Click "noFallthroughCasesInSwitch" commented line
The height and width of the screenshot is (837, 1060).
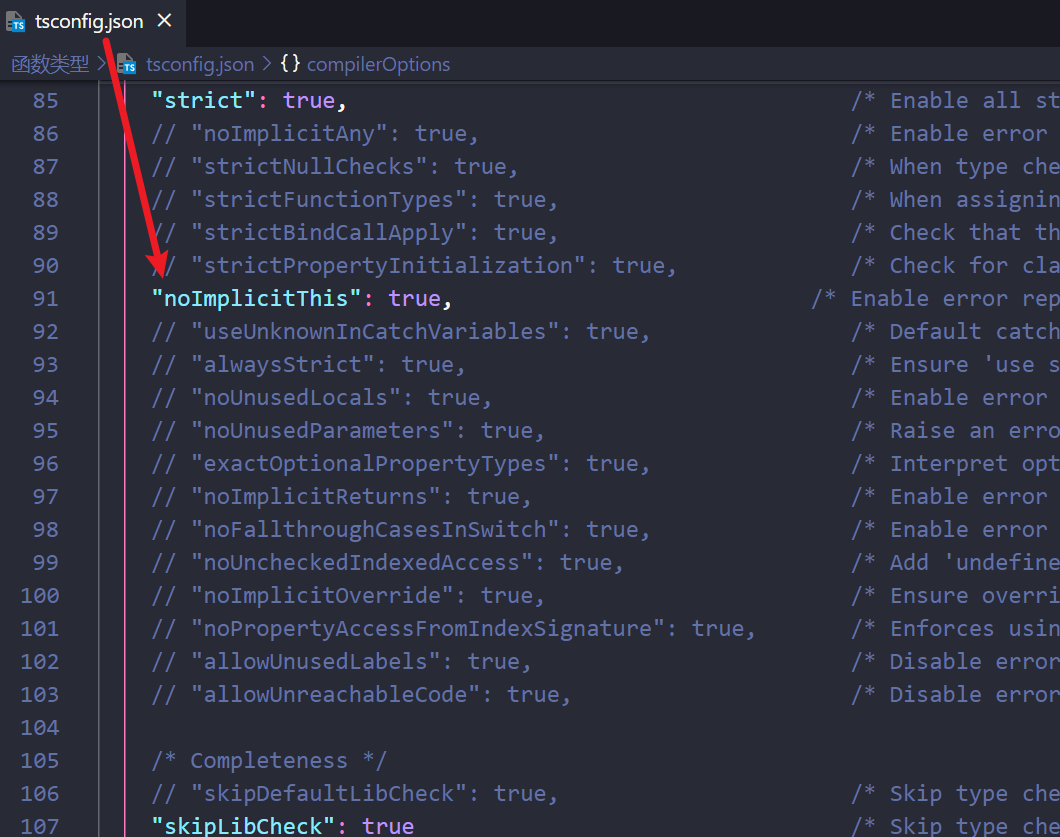pos(400,530)
